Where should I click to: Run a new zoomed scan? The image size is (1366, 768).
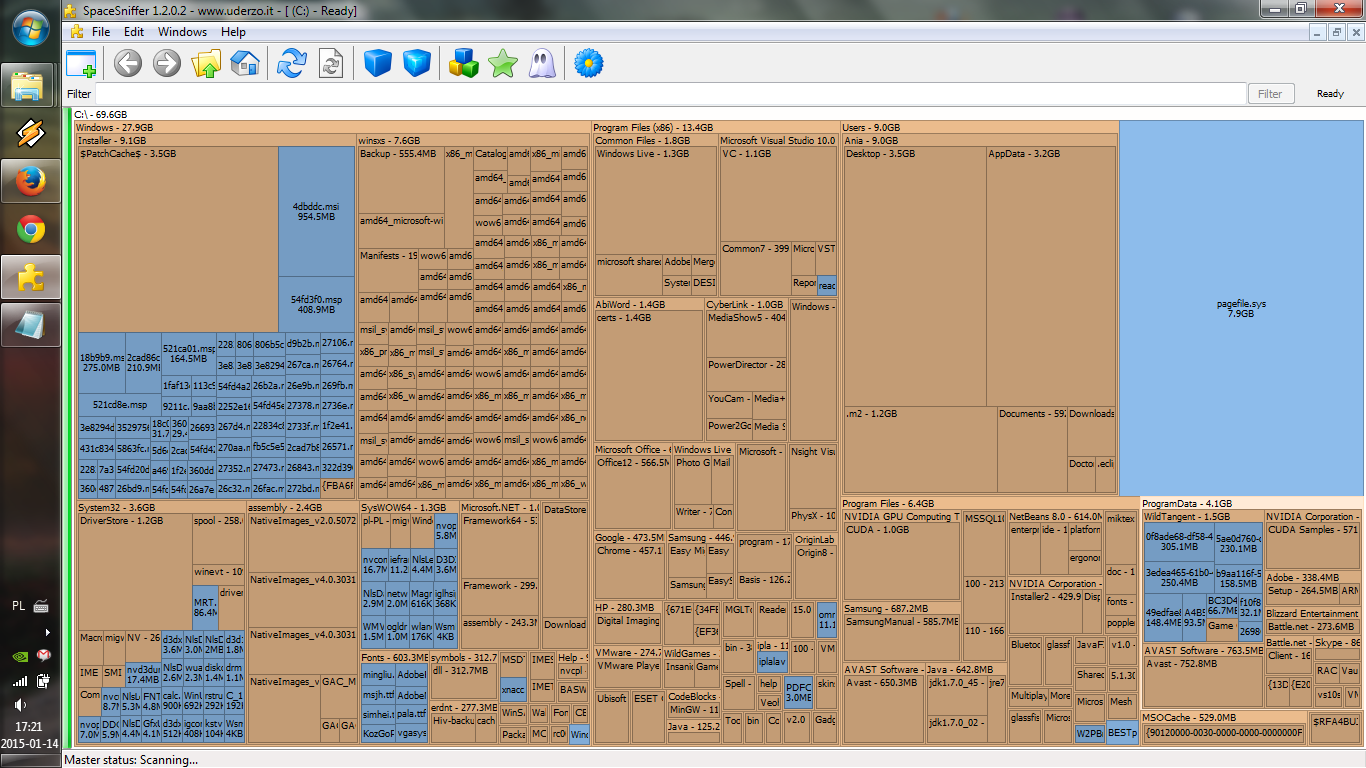click(x=330, y=64)
